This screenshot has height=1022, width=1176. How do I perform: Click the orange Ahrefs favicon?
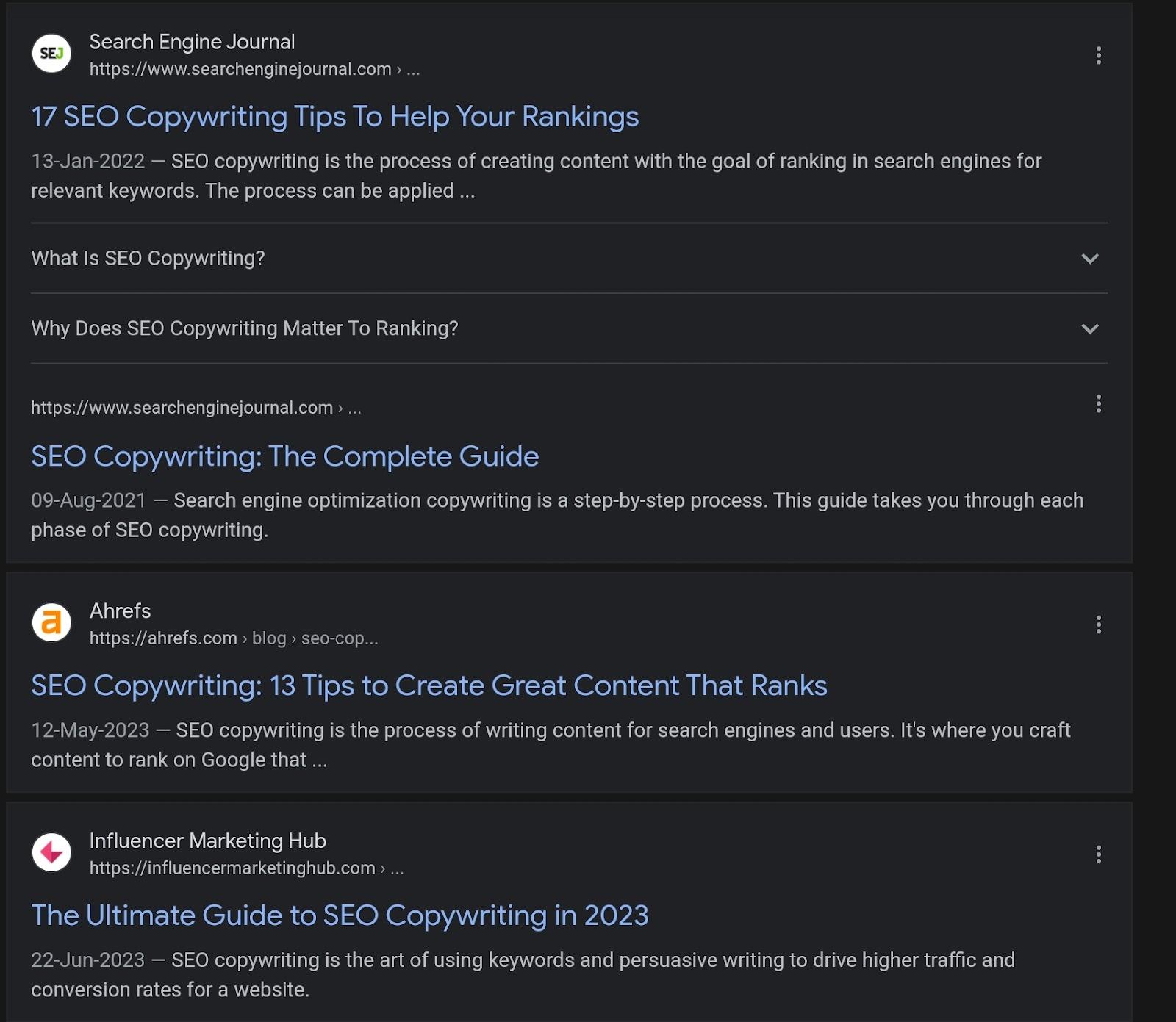pos(51,622)
